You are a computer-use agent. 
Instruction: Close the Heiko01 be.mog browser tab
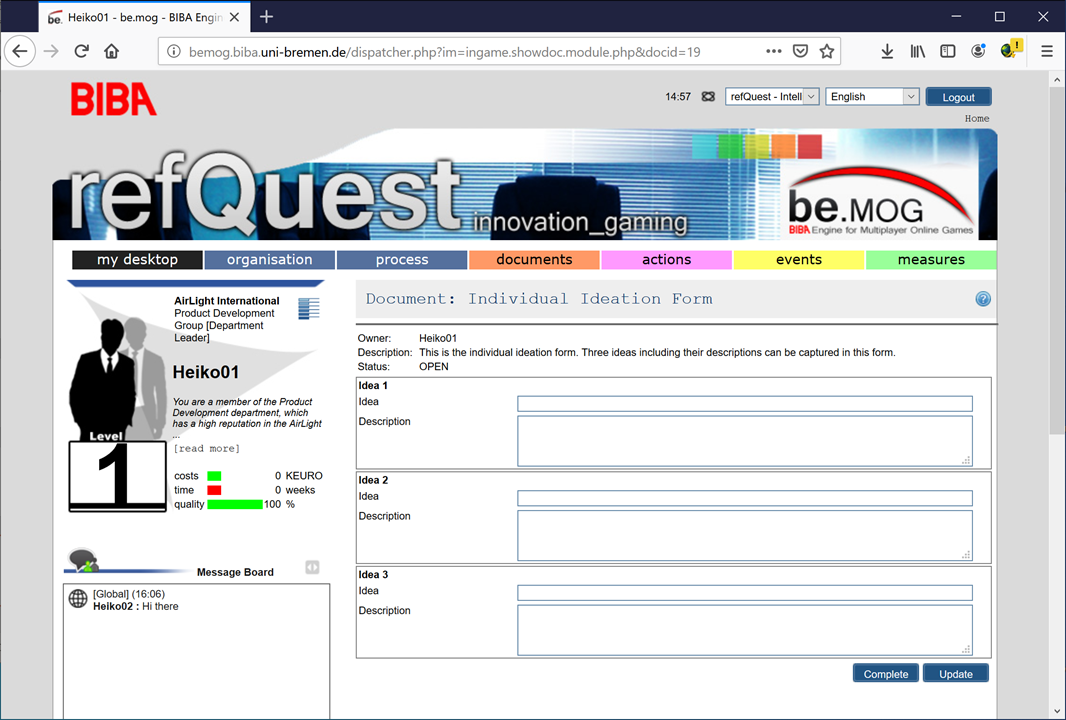click(235, 18)
